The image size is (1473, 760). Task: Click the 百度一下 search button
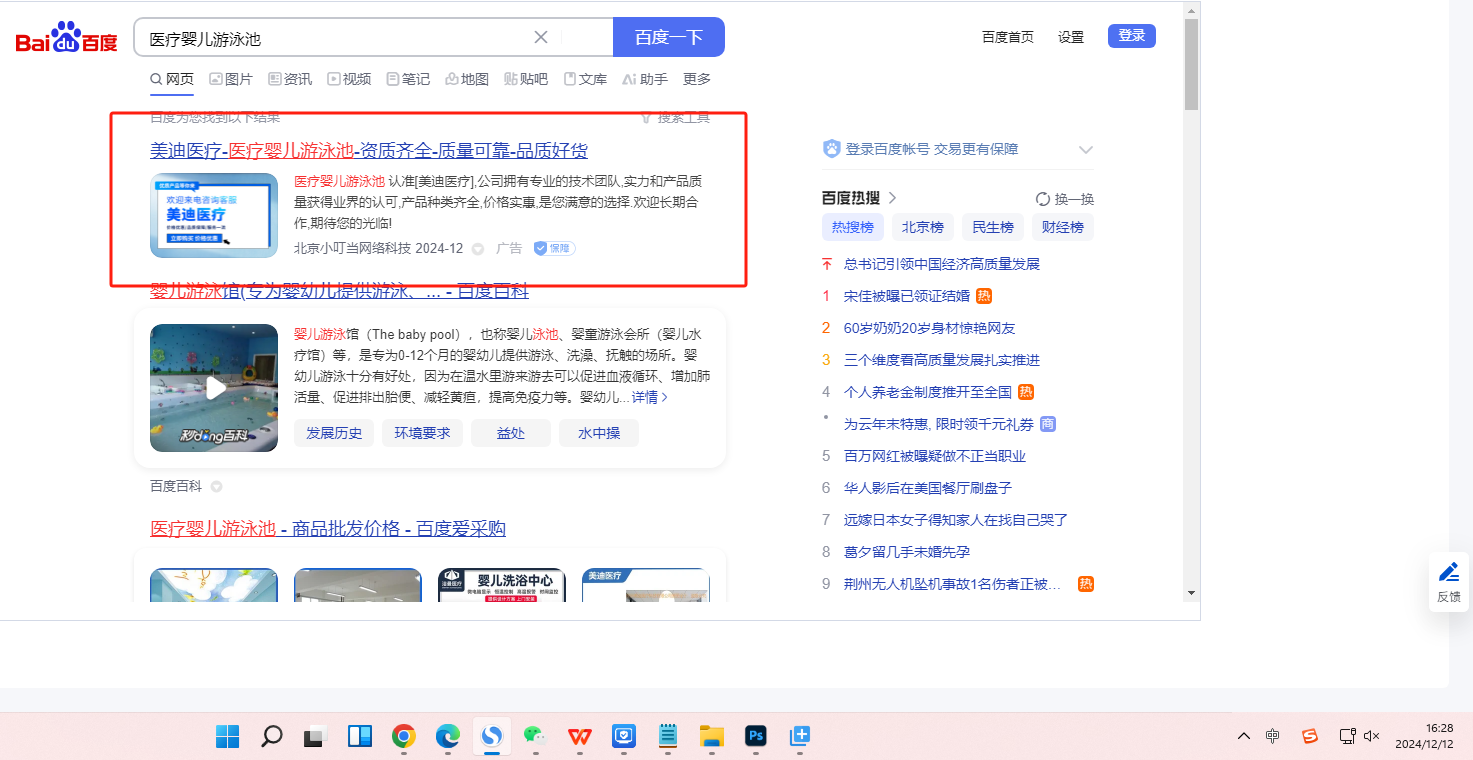[x=668, y=37]
